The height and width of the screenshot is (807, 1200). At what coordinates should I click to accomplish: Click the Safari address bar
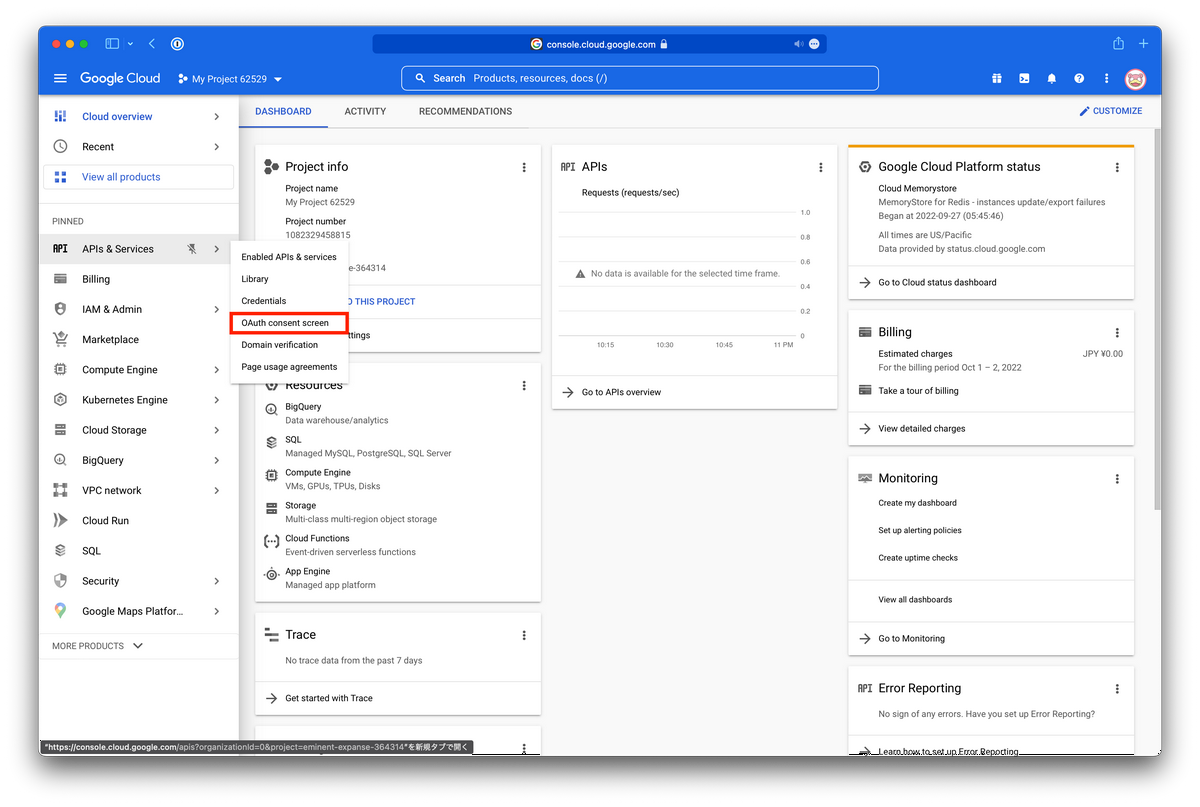pyautogui.click(x=600, y=44)
